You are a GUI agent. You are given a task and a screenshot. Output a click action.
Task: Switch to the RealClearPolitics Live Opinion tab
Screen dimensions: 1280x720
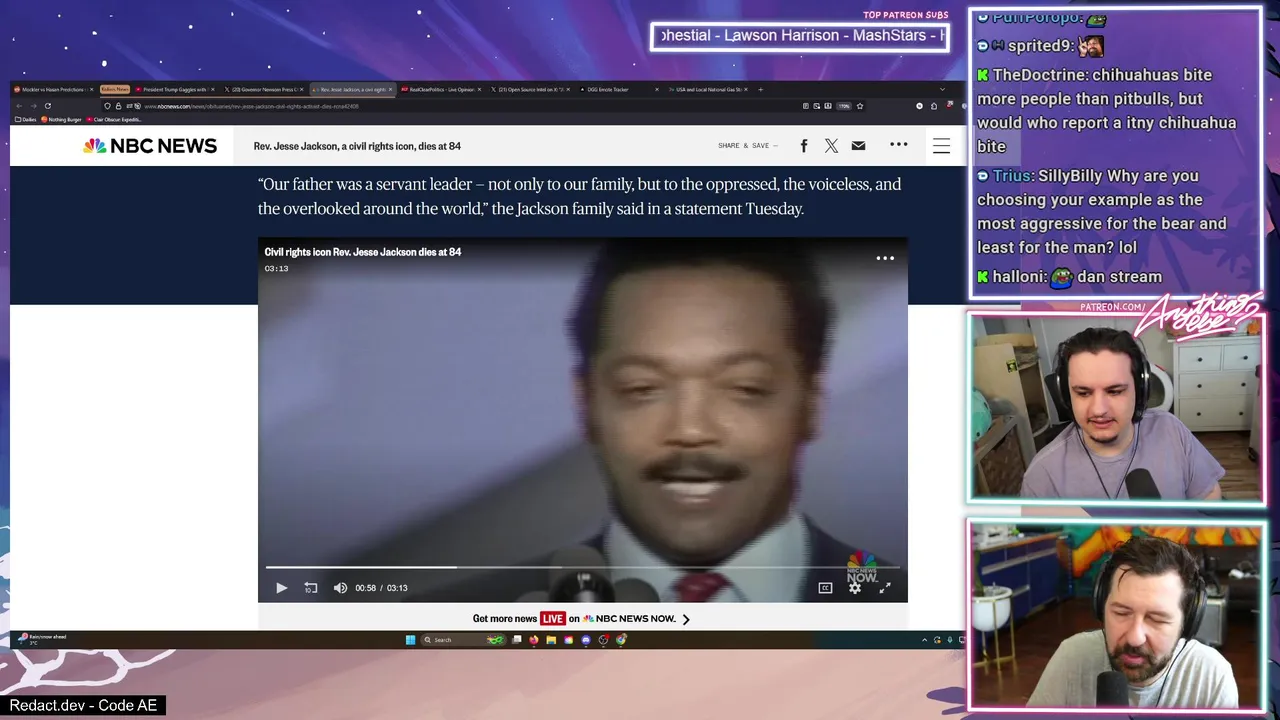pyautogui.click(x=440, y=90)
